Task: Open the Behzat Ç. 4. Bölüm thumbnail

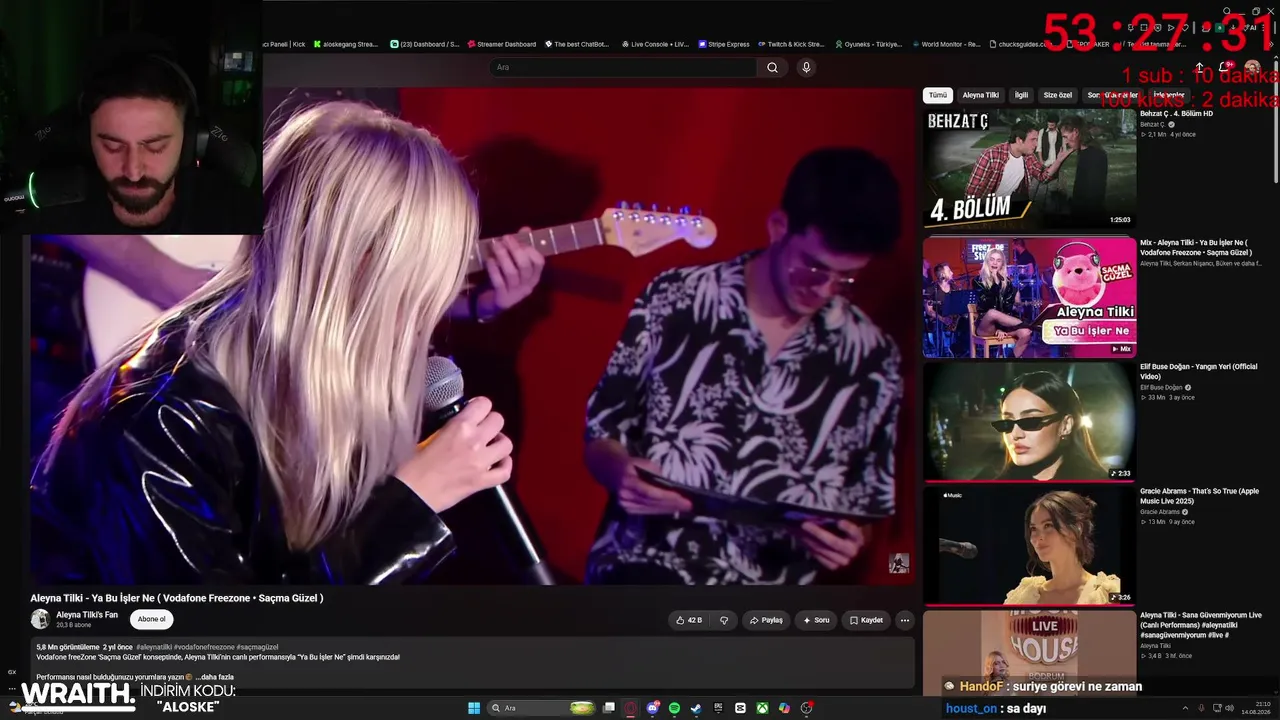Action: [x=1029, y=168]
